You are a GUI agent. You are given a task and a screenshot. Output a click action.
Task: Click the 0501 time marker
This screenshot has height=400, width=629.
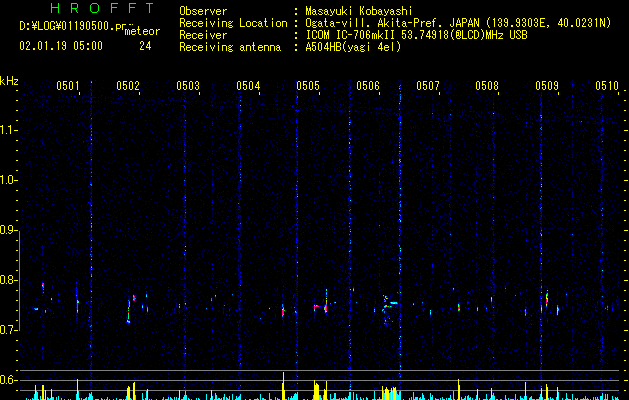(x=68, y=86)
